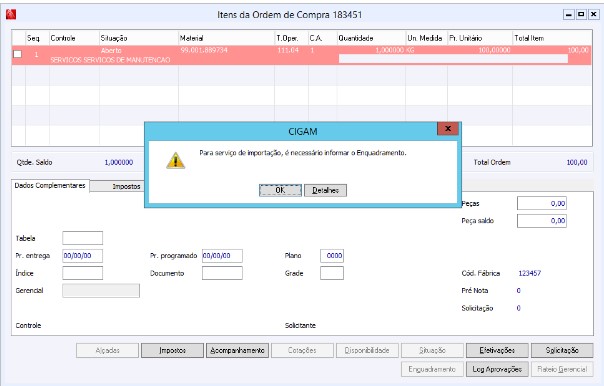Open Detalhes in the CIGAM dialog
This screenshot has width=604, height=386.
325,190
